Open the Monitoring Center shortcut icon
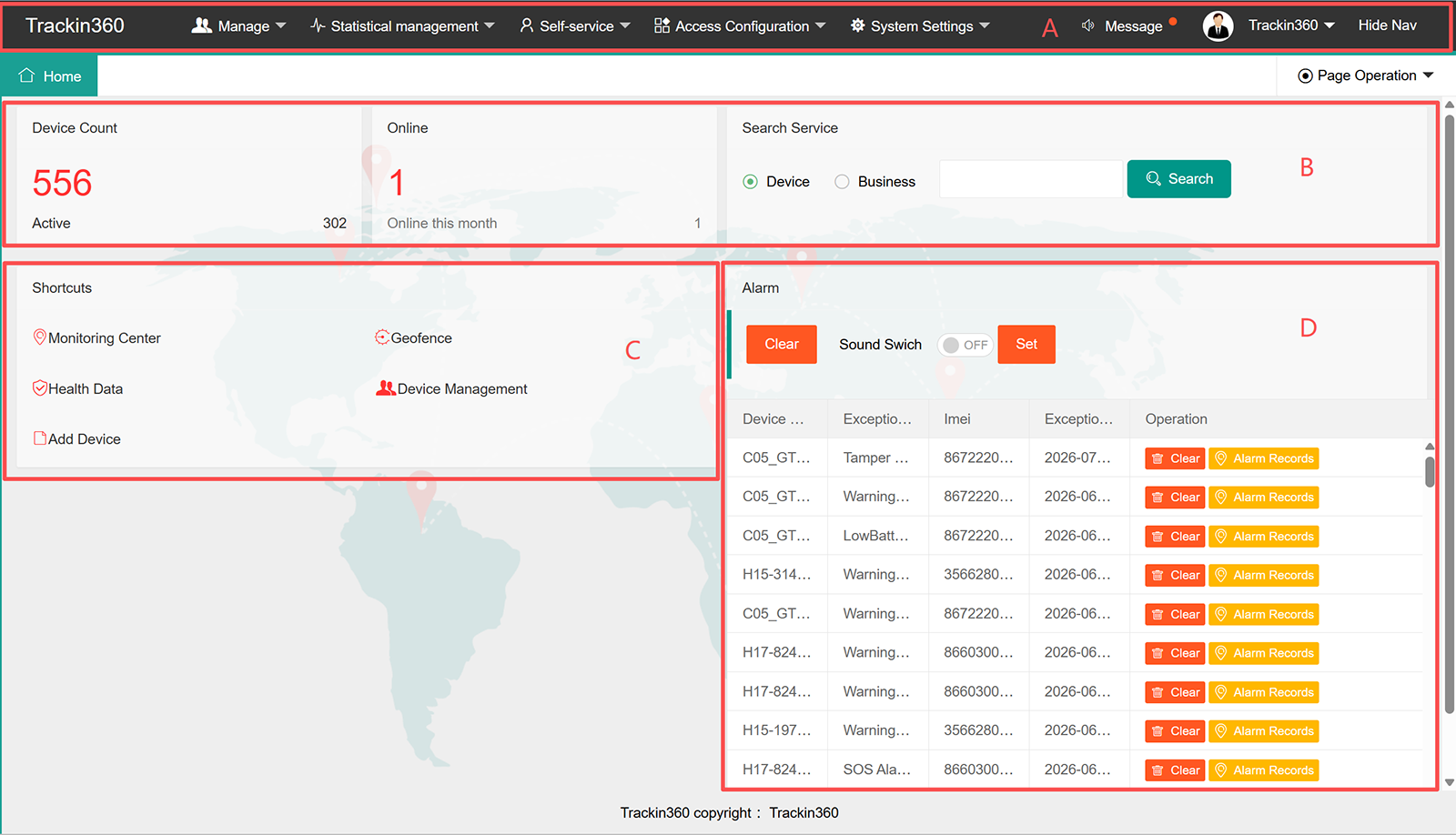This screenshot has height=835, width=1456. coord(40,337)
